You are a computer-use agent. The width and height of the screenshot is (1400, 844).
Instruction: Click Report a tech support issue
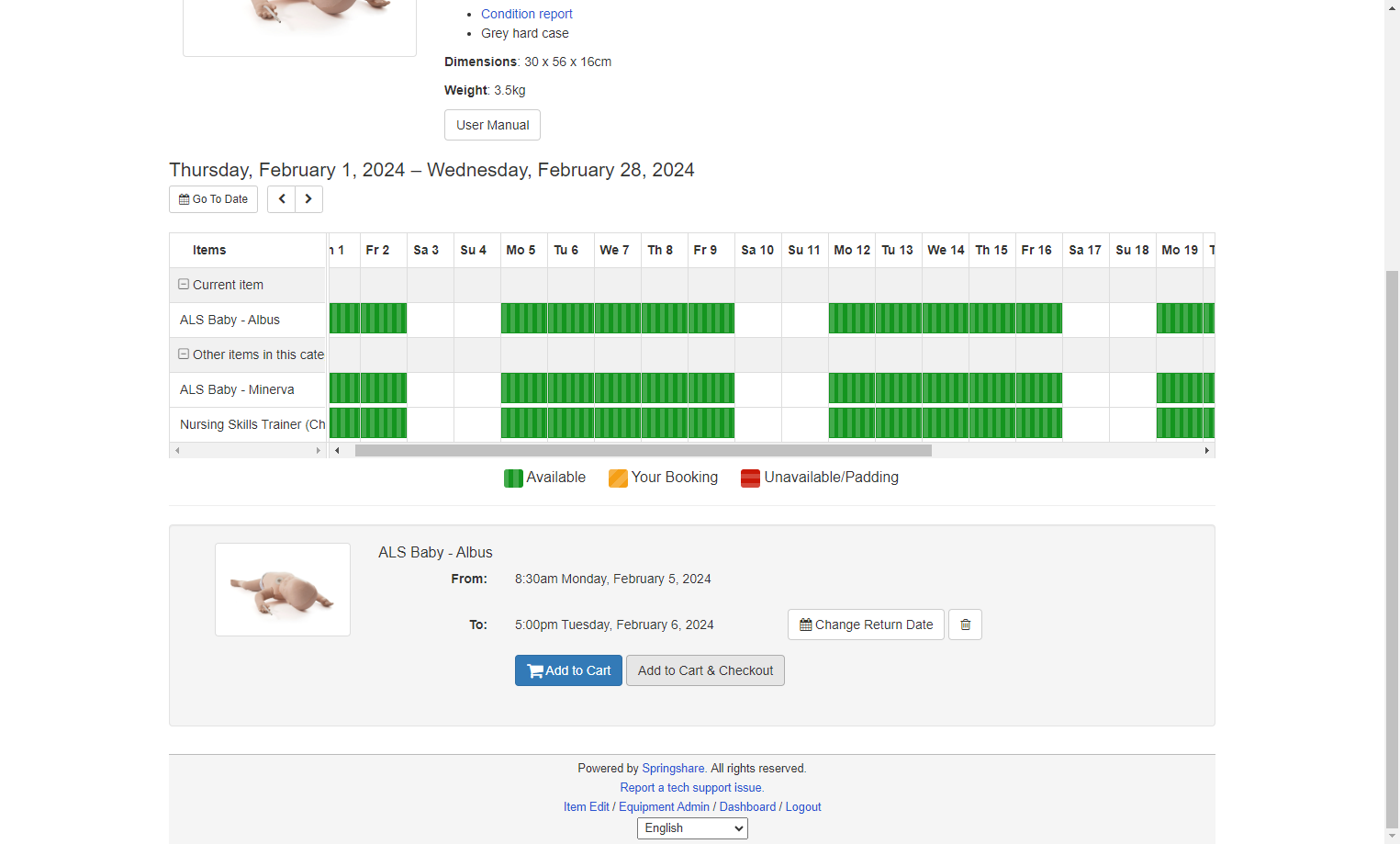pyautogui.click(x=692, y=788)
